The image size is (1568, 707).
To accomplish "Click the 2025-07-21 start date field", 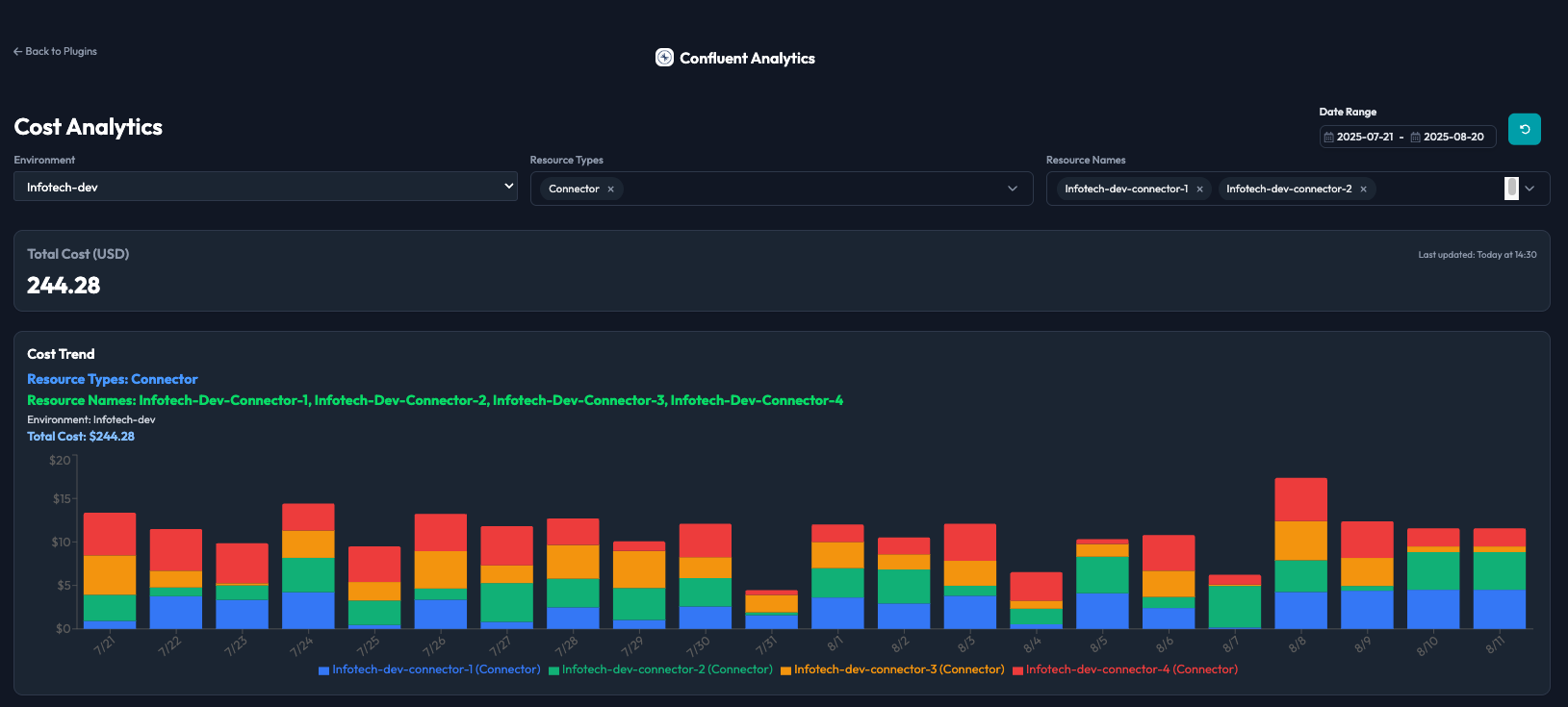I will (1365, 137).
